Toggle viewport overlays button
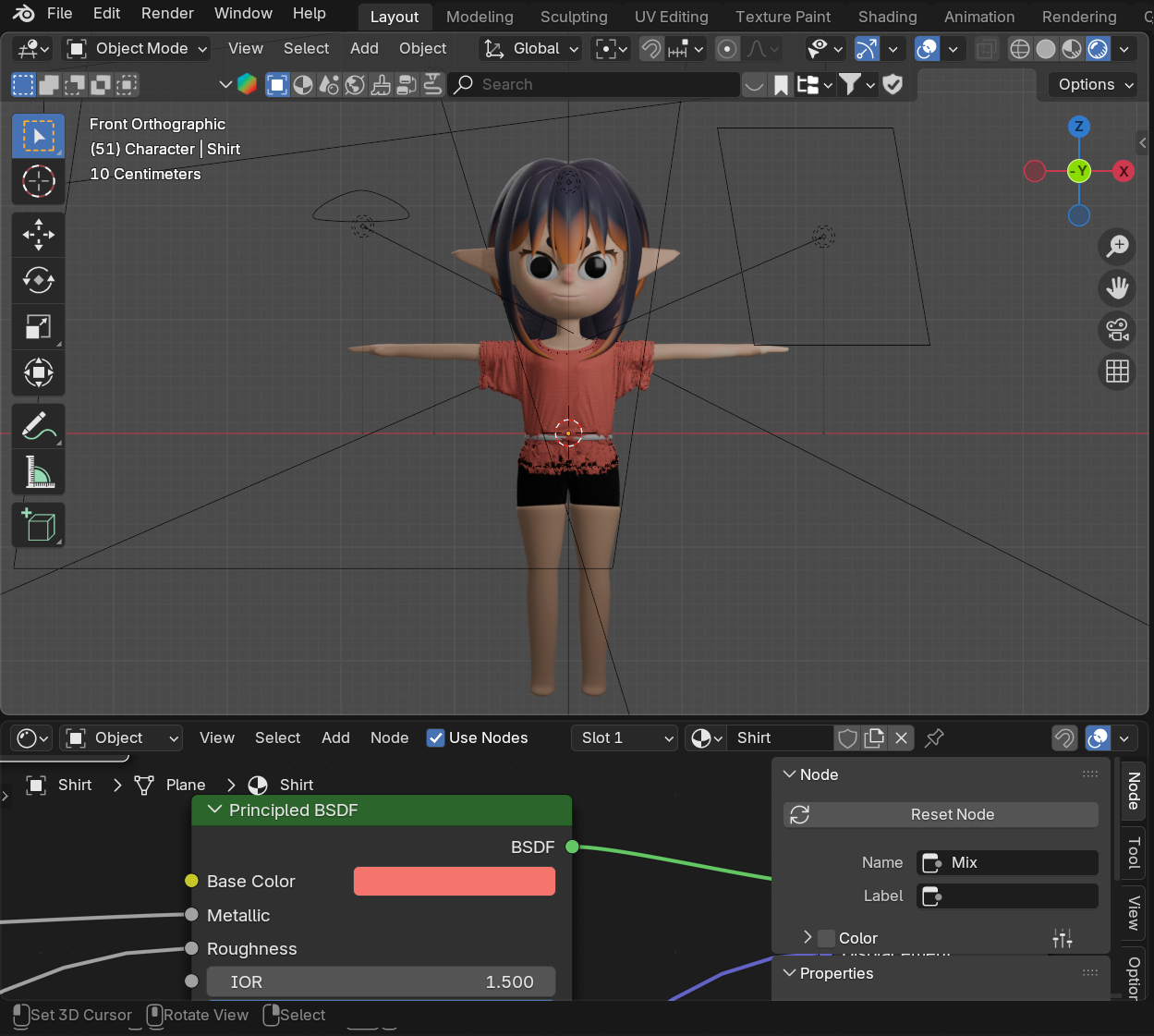1154x1036 pixels. (x=927, y=48)
